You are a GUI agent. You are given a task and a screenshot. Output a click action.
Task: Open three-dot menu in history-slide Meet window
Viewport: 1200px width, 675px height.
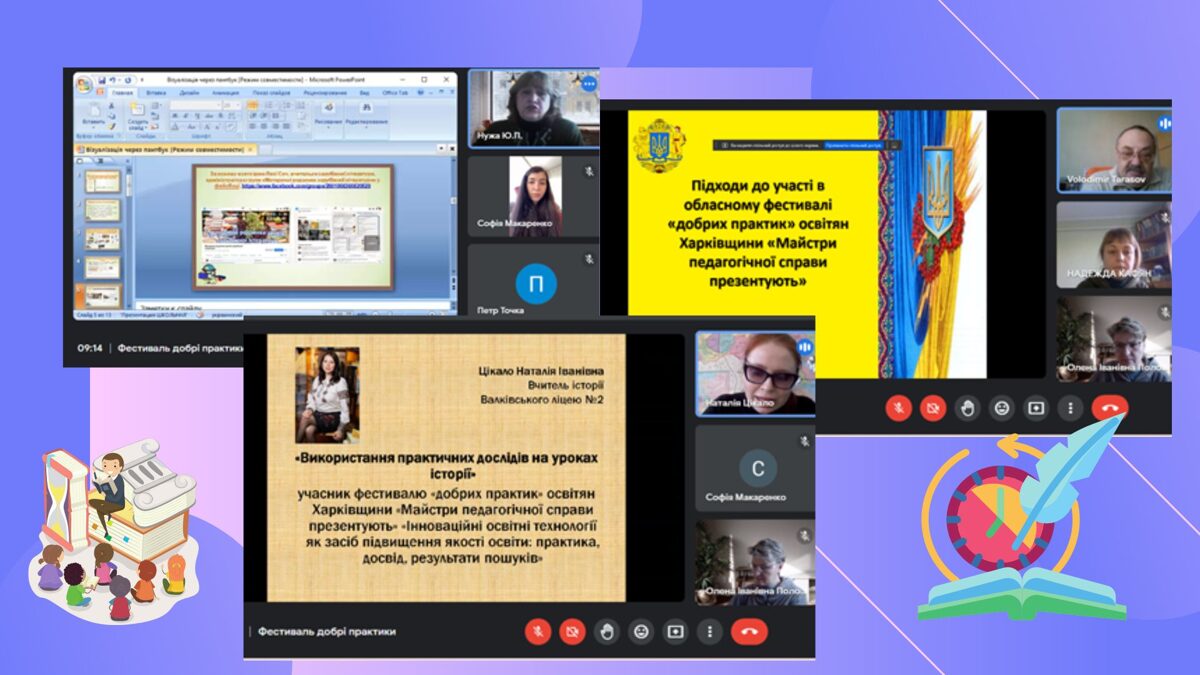tap(710, 631)
